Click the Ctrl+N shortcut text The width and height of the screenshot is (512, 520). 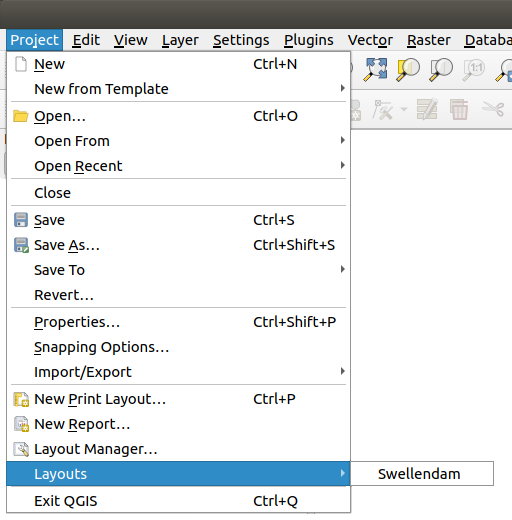click(275, 64)
